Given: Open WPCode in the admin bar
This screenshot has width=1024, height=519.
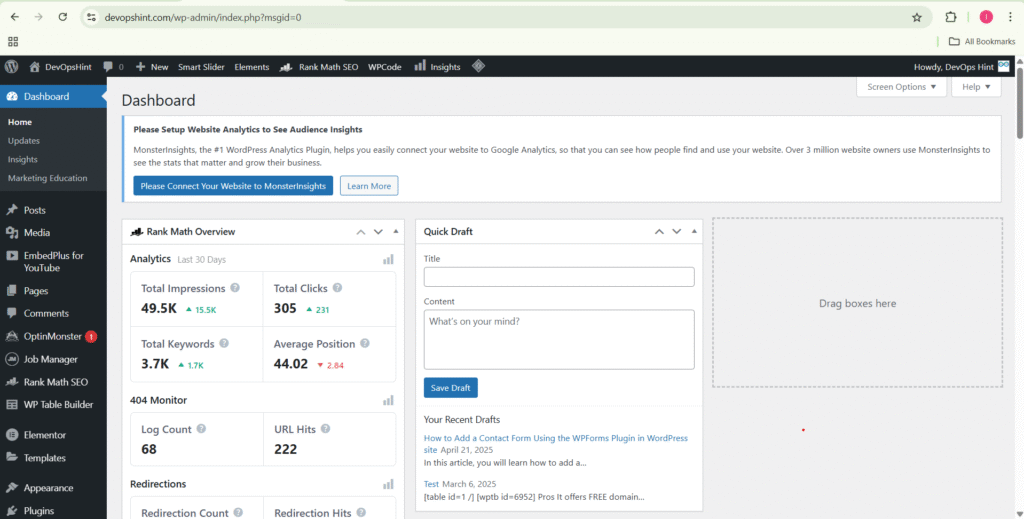Looking at the screenshot, I should click(x=385, y=67).
